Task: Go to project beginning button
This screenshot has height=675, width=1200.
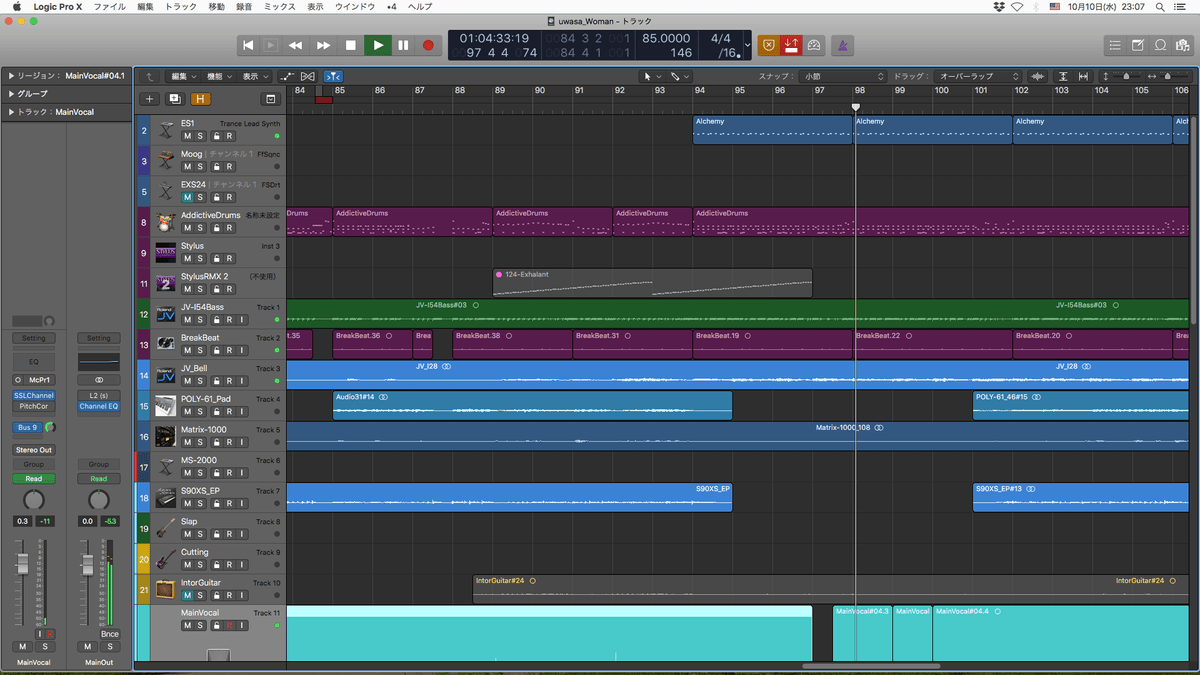Action: 248,45
